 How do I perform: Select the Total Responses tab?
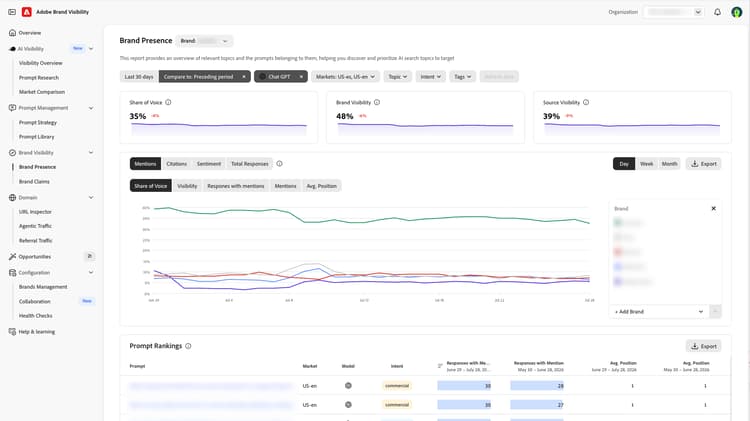250,164
